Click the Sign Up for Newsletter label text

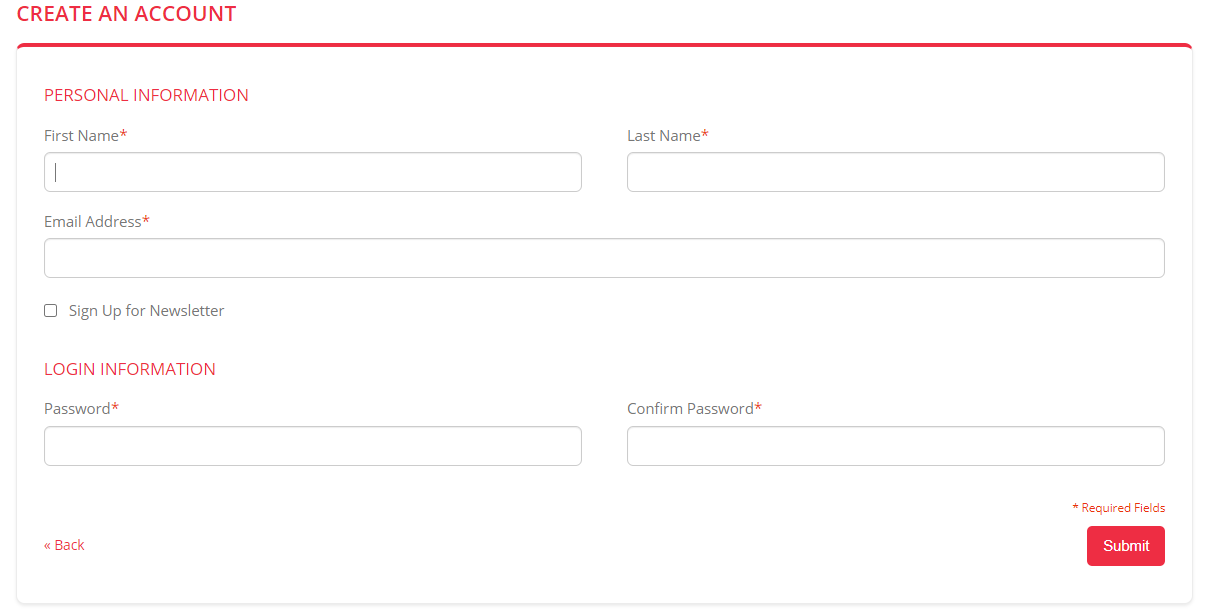(146, 311)
